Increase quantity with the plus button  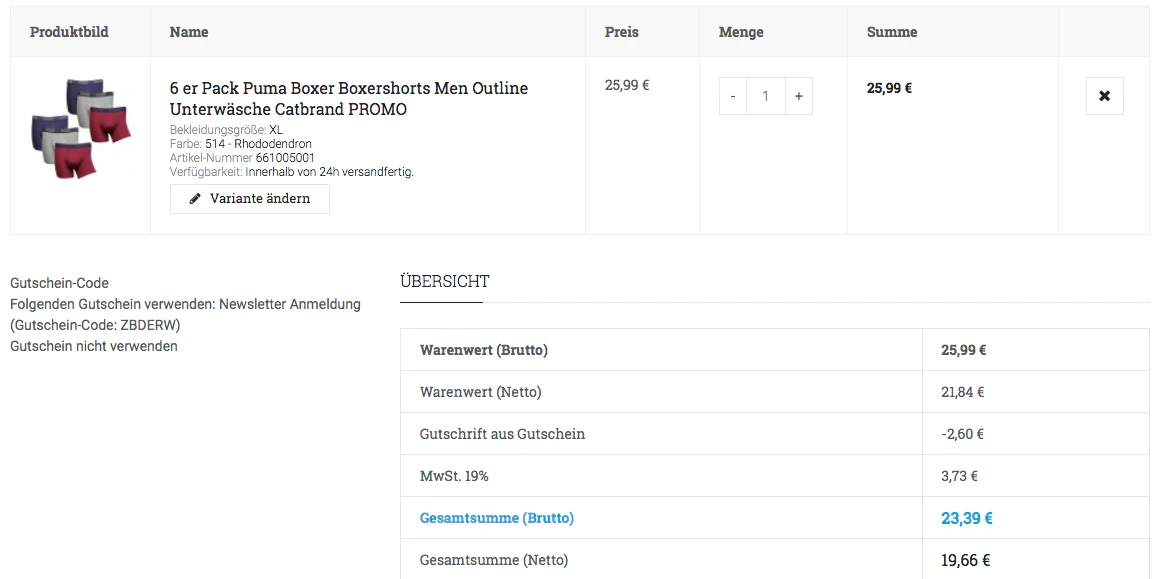[799, 96]
